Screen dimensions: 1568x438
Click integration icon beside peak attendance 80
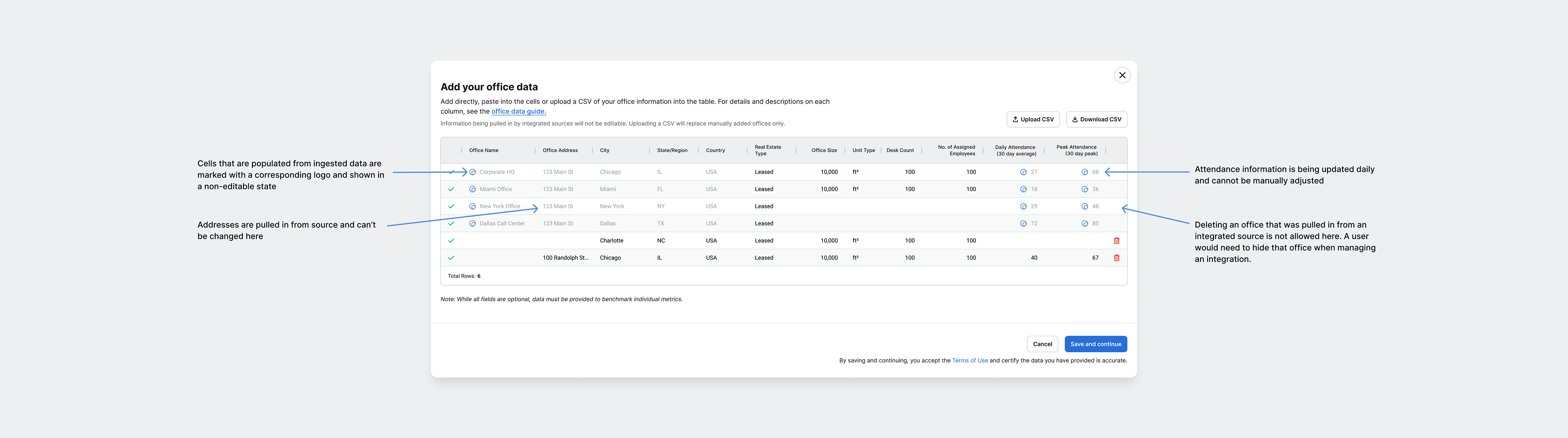1085,224
